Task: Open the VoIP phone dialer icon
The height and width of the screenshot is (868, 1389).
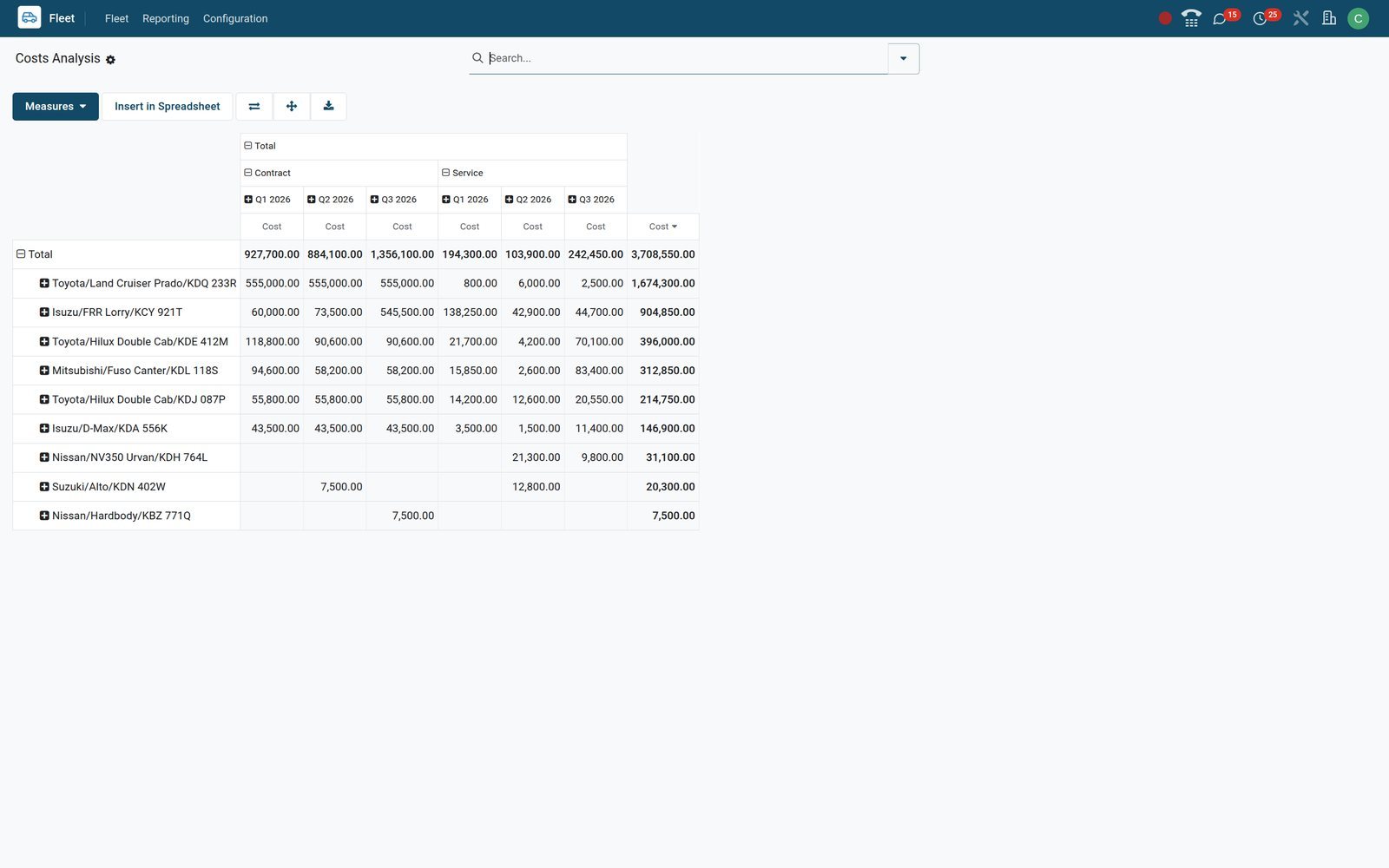Action: pyautogui.click(x=1191, y=18)
